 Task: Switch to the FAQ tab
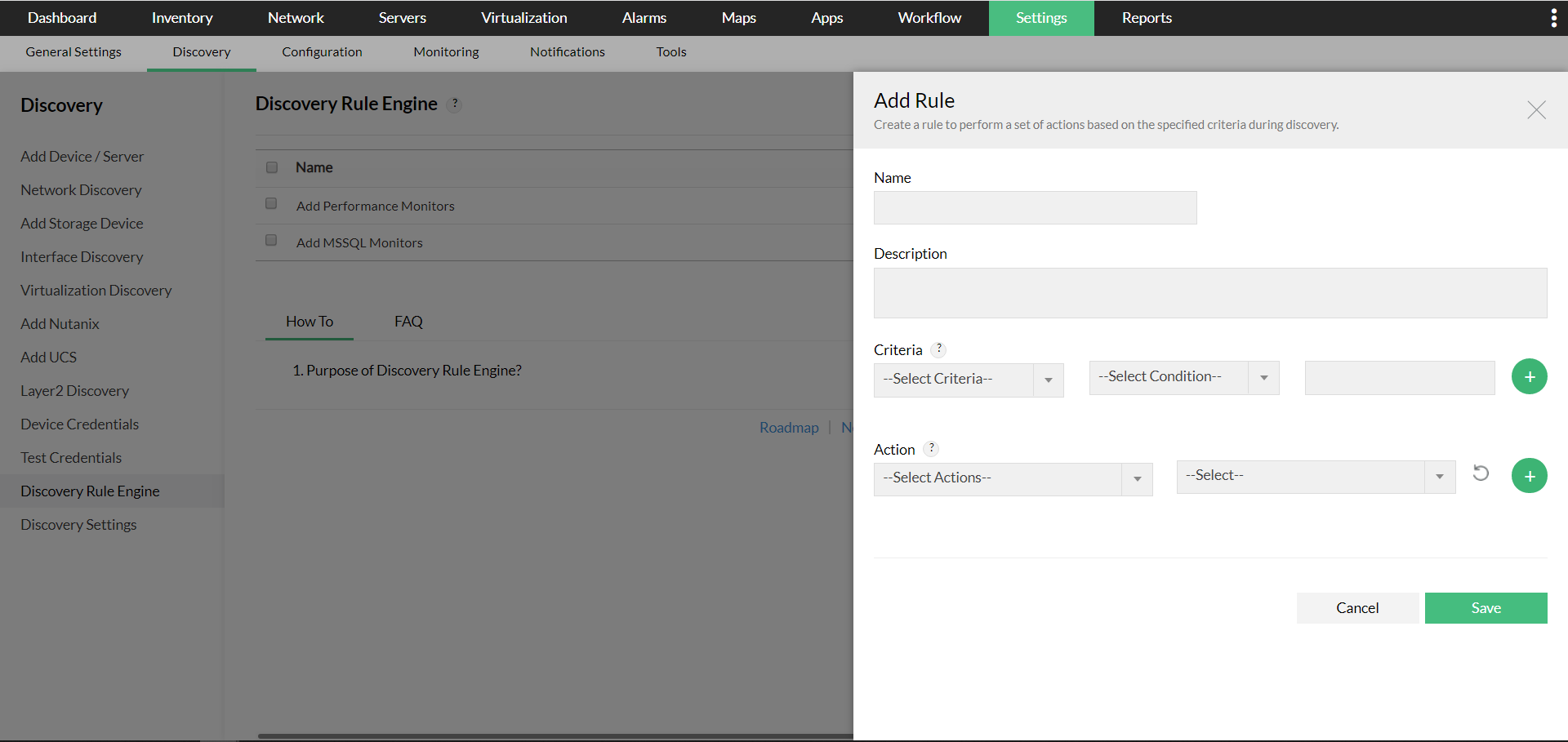click(408, 322)
